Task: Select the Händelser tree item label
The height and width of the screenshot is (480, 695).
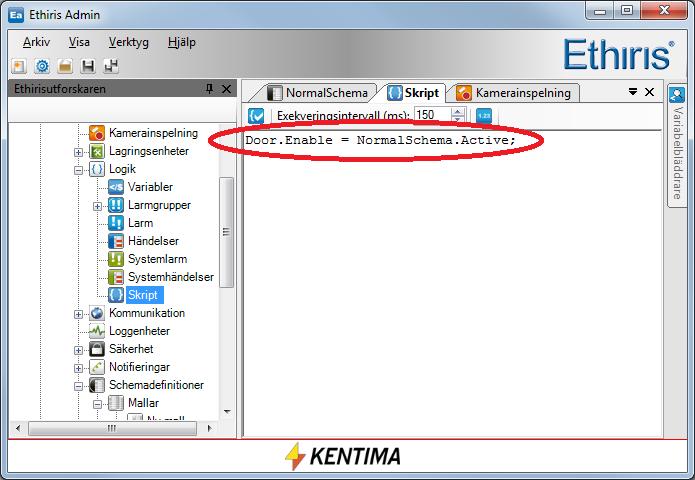Action: 153,241
